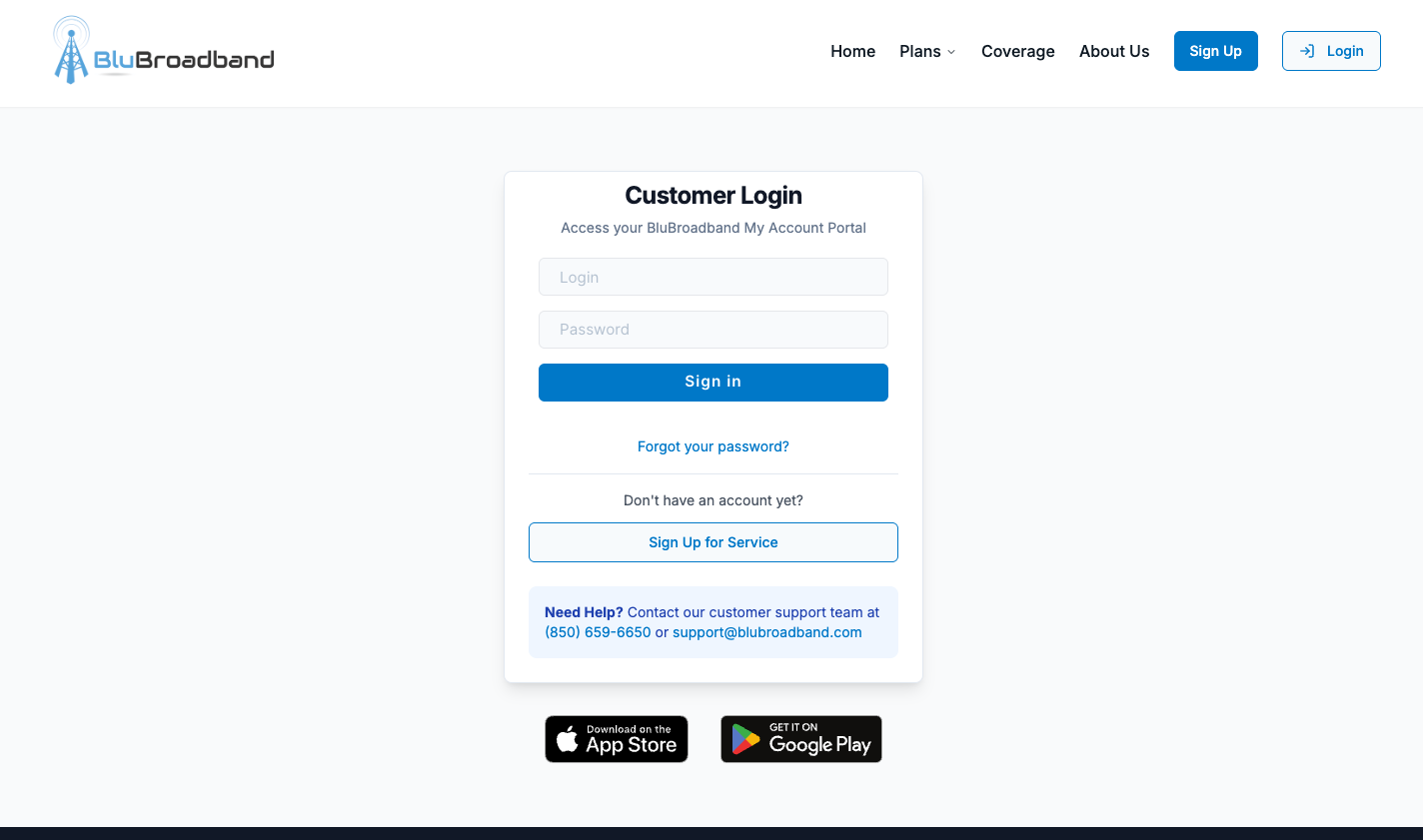The height and width of the screenshot is (840, 1423).
Task: Focus the Login input field
Action: (x=713, y=277)
